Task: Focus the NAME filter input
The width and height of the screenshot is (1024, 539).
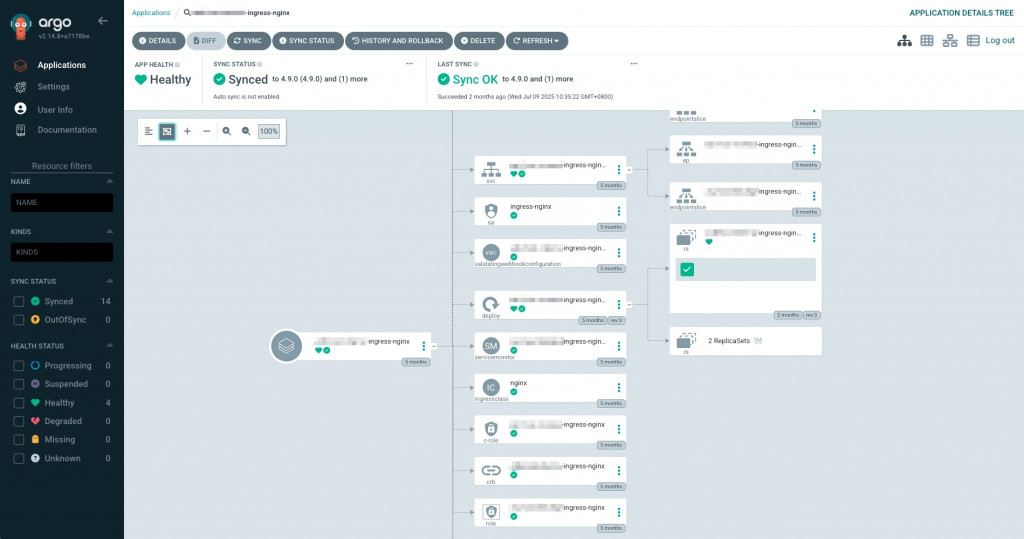Action: (x=61, y=203)
